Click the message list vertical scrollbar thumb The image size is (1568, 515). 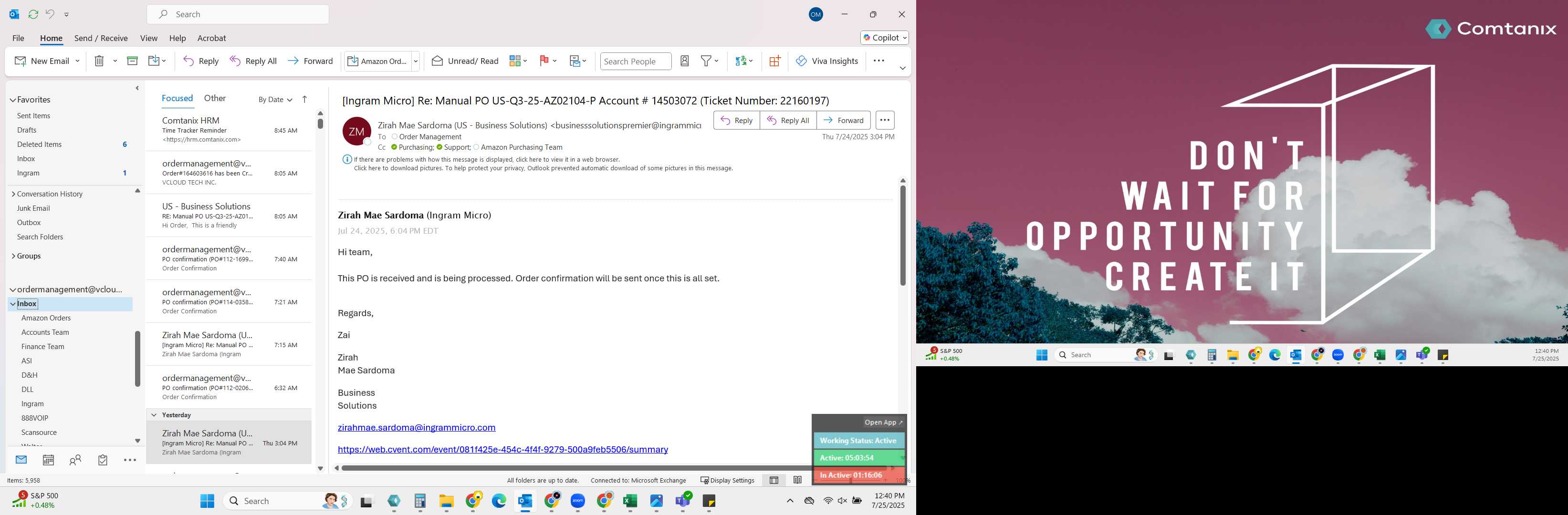[320, 124]
